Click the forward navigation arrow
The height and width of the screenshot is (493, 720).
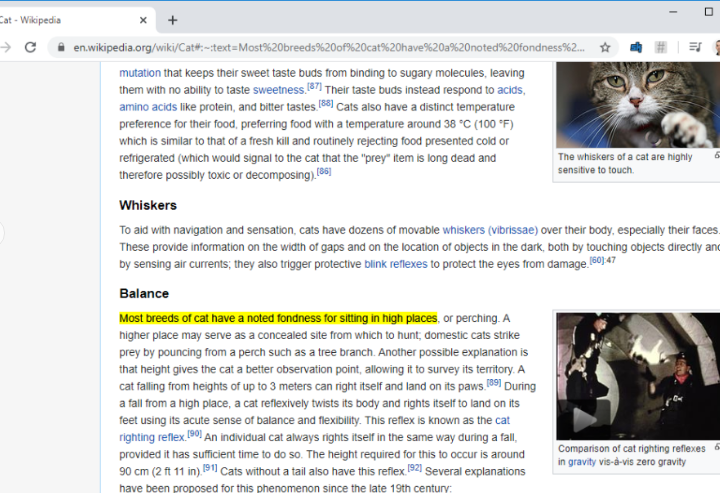(5, 47)
